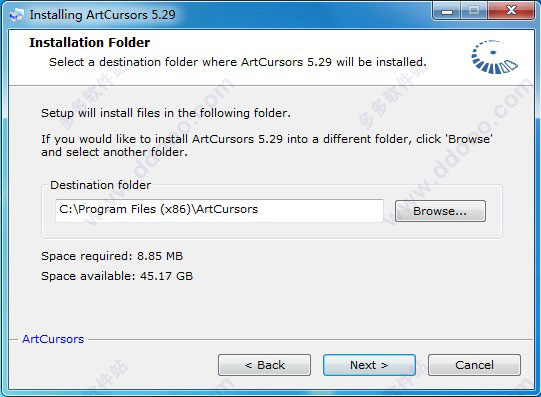Minimize the installer window
The width and height of the screenshot is (541, 397).
[447, 11]
